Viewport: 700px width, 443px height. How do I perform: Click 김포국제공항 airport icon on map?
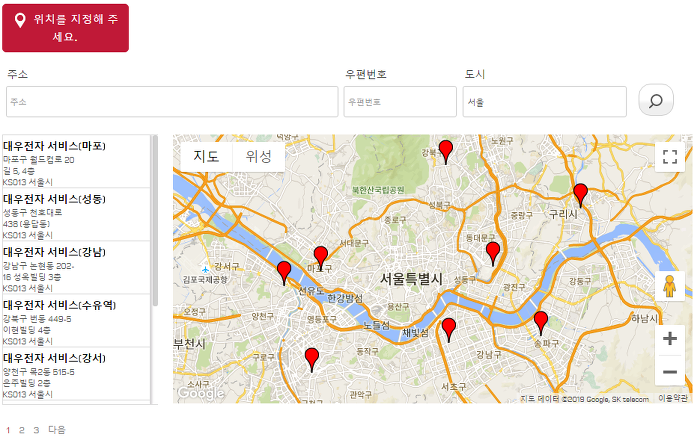[x=205, y=270]
